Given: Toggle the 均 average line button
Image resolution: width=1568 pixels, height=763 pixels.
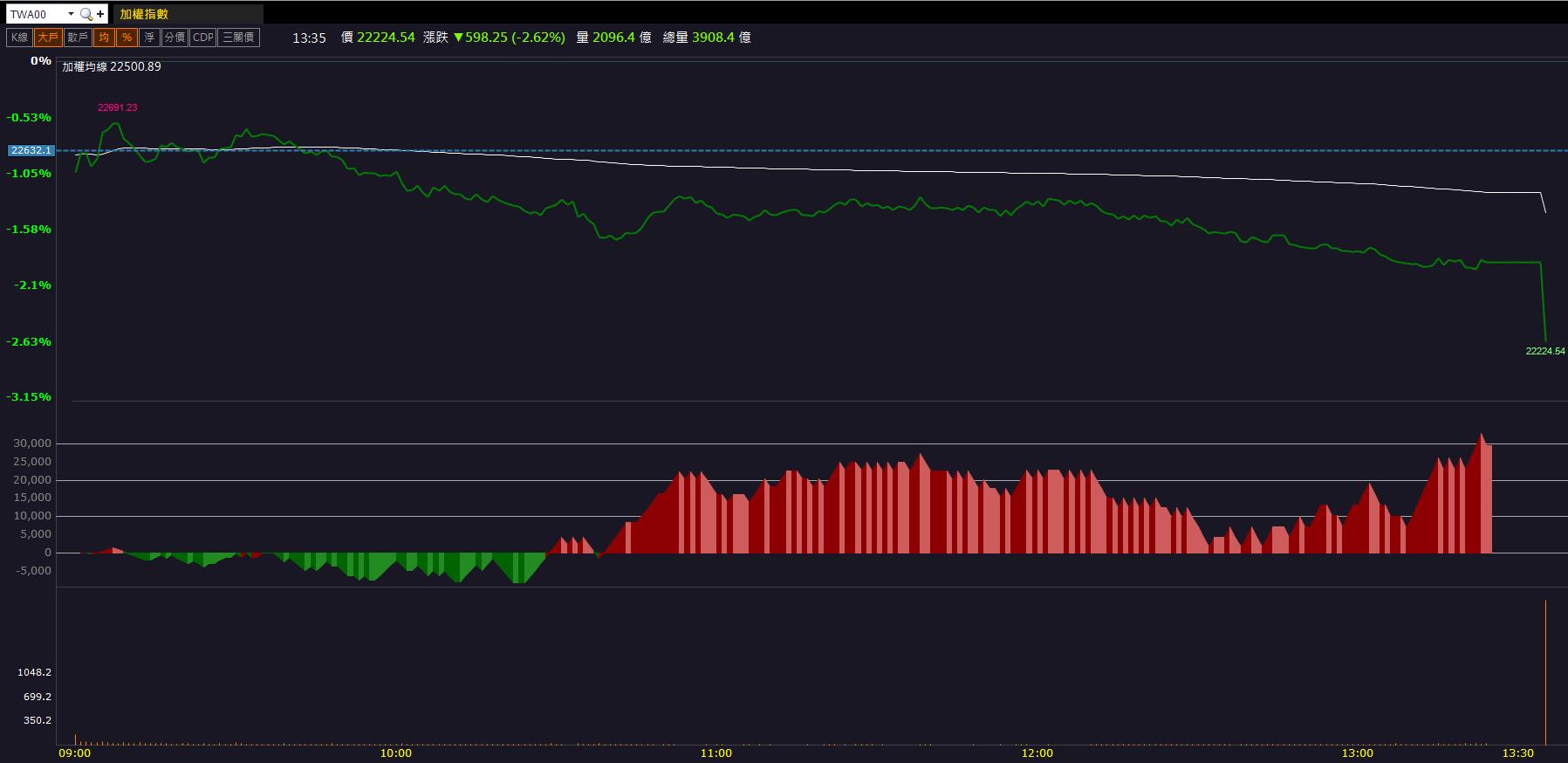Looking at the screenshot, I should tap(104, 38).
